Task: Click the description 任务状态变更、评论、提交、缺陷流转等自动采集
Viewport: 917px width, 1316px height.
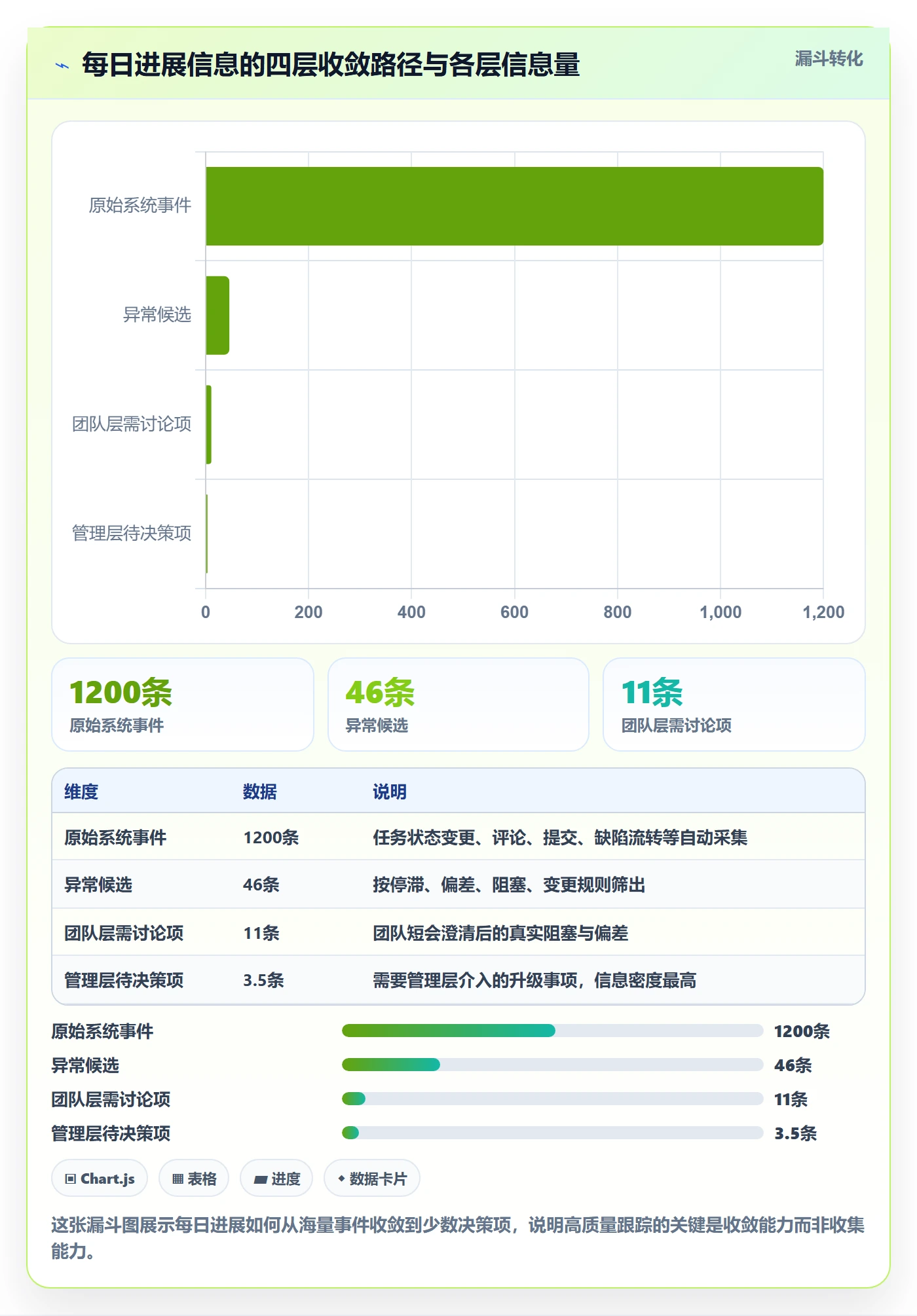Action: tap(560, 837)
